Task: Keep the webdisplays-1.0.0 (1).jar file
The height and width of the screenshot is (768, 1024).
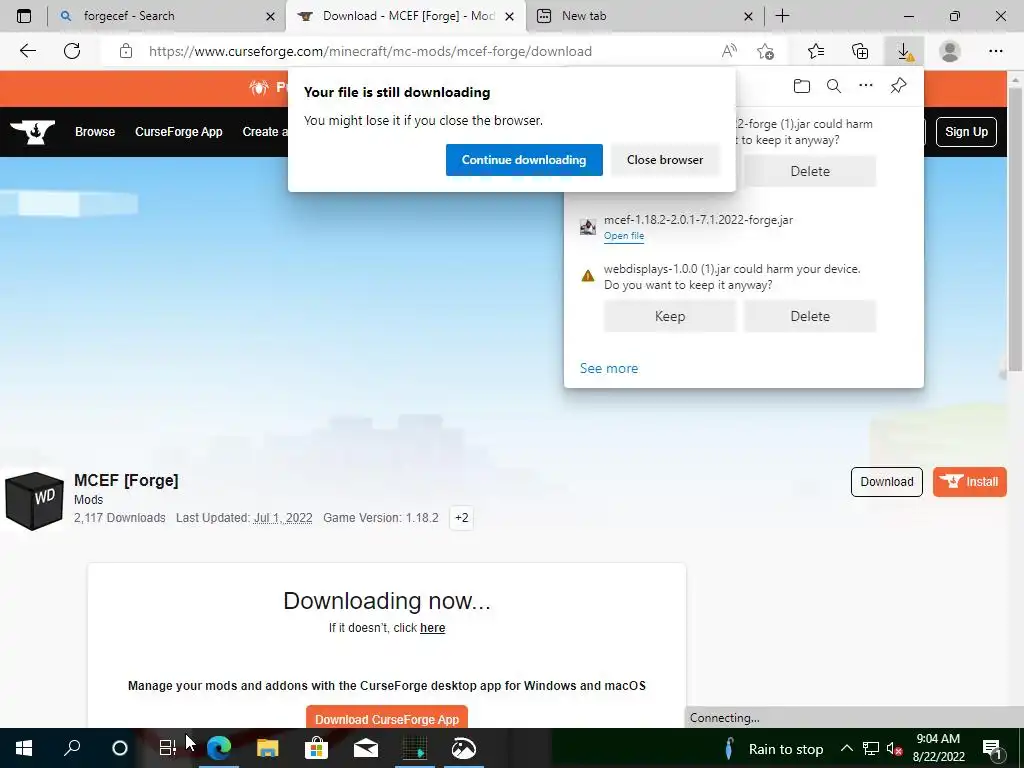Action: coord(669,316)
